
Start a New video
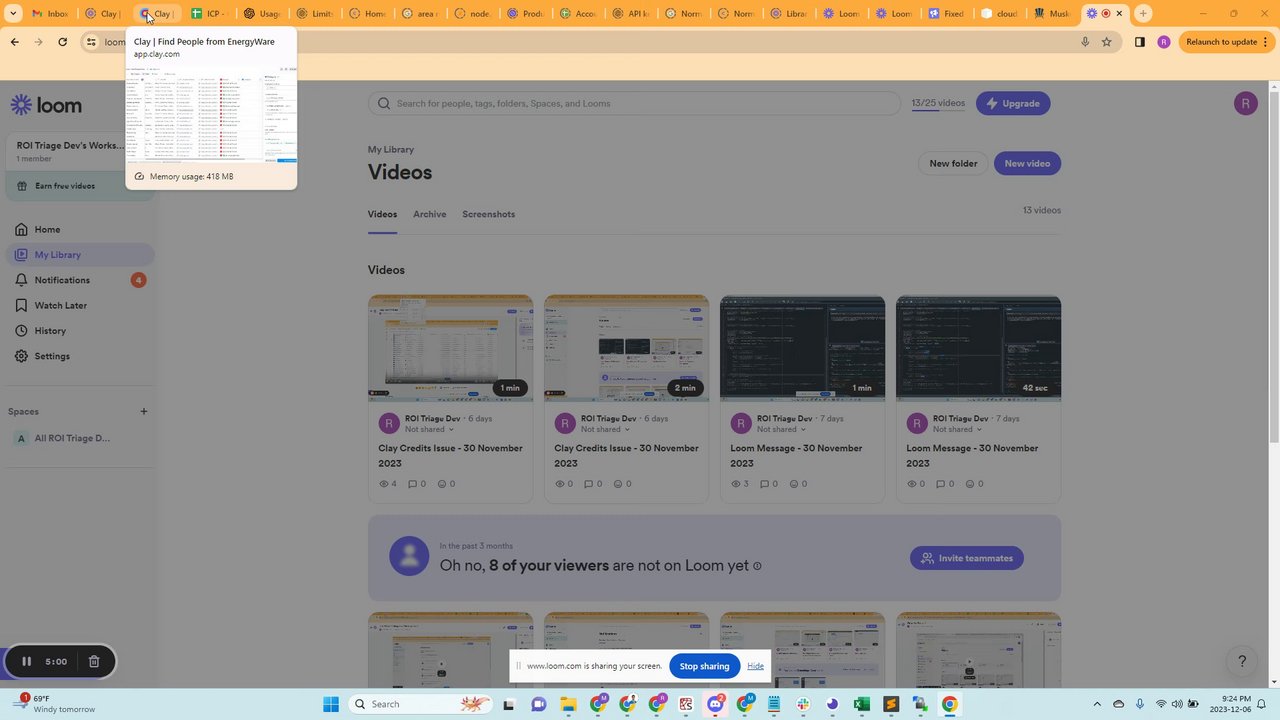click(x=1027, y=163)
